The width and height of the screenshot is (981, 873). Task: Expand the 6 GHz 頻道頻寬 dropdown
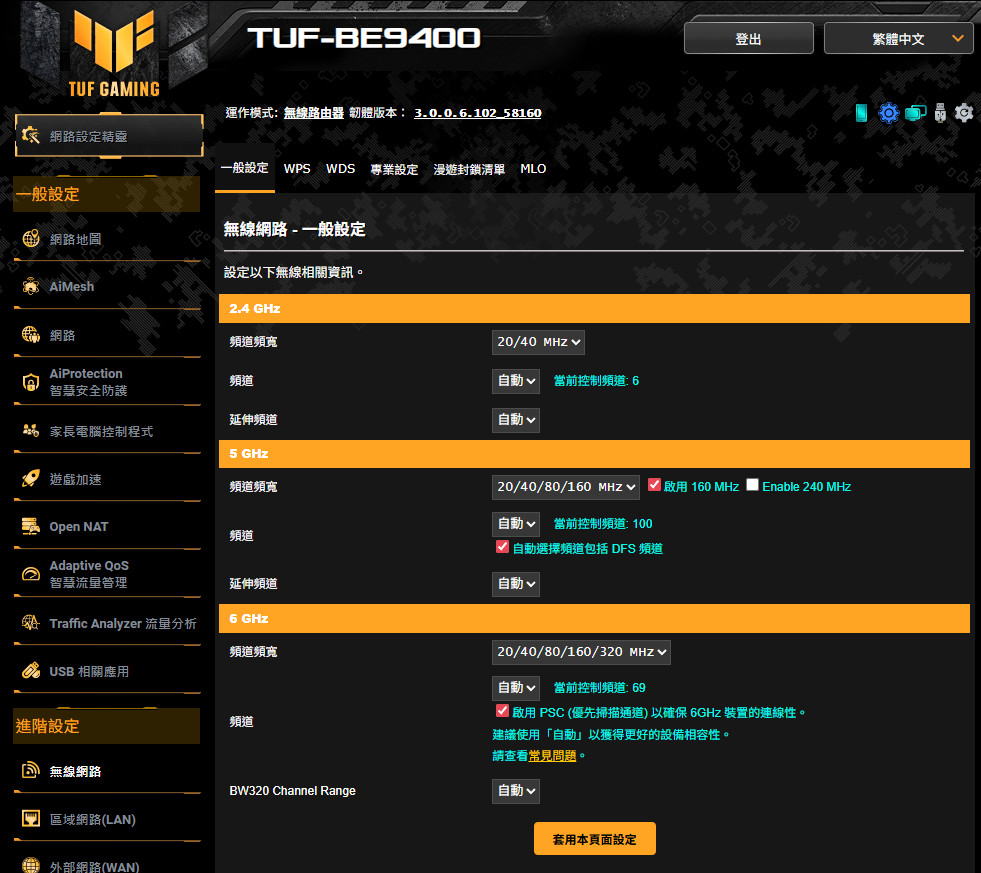point(581,652)
